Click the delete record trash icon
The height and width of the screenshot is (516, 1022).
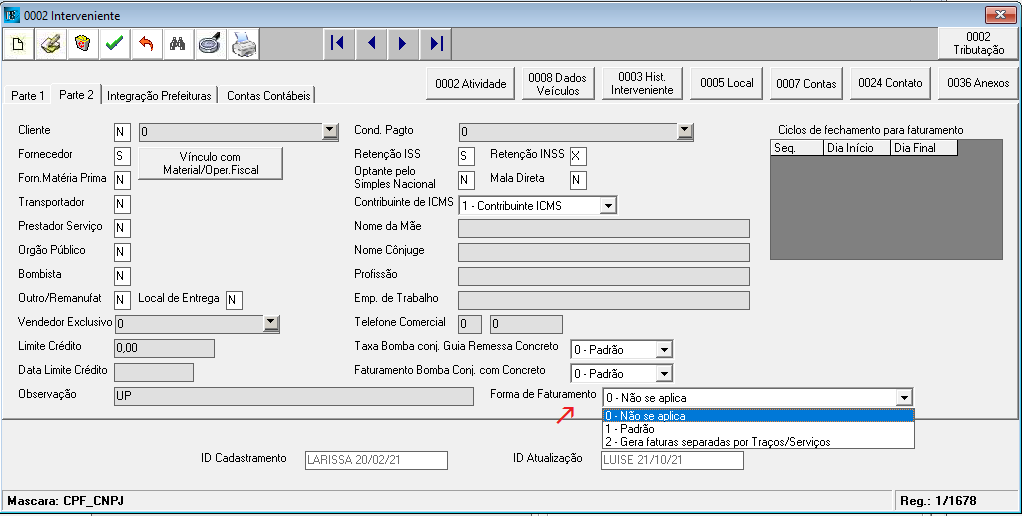click(82, 44)
